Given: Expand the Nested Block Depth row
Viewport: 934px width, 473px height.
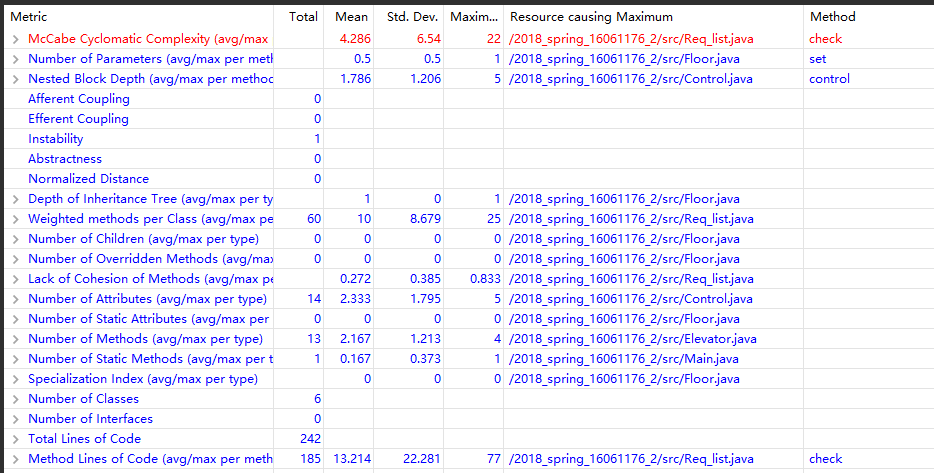Looking at the screenshot, I should [15, 79].
